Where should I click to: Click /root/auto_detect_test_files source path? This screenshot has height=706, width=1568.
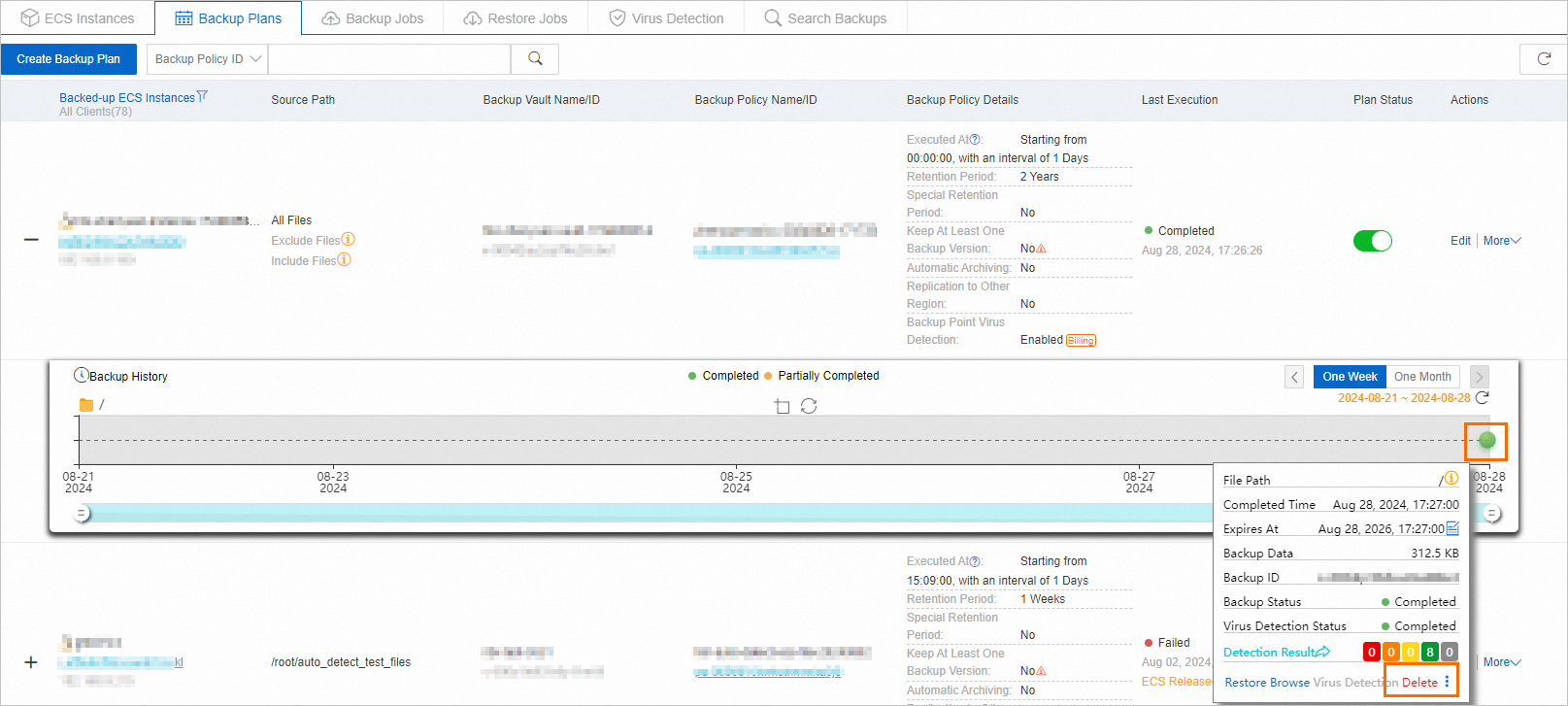[x=341, y=662]
